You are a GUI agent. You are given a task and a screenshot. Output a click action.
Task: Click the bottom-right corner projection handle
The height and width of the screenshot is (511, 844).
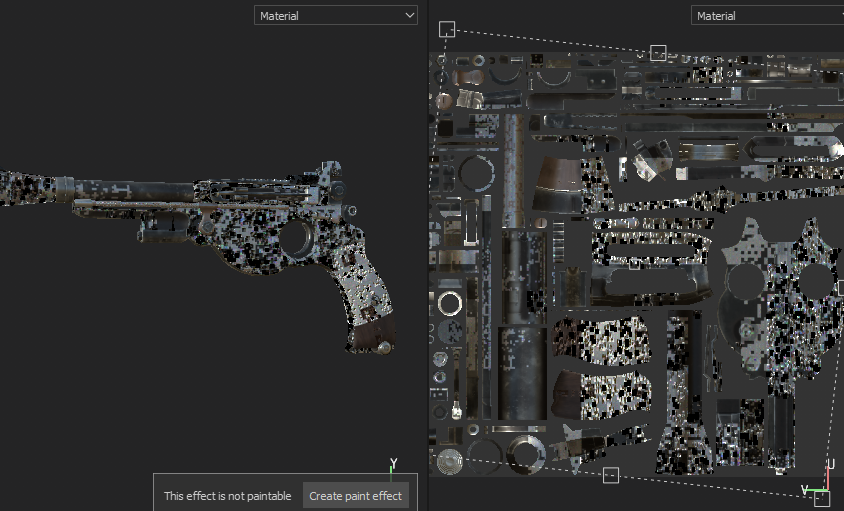(x=822, y=499)
